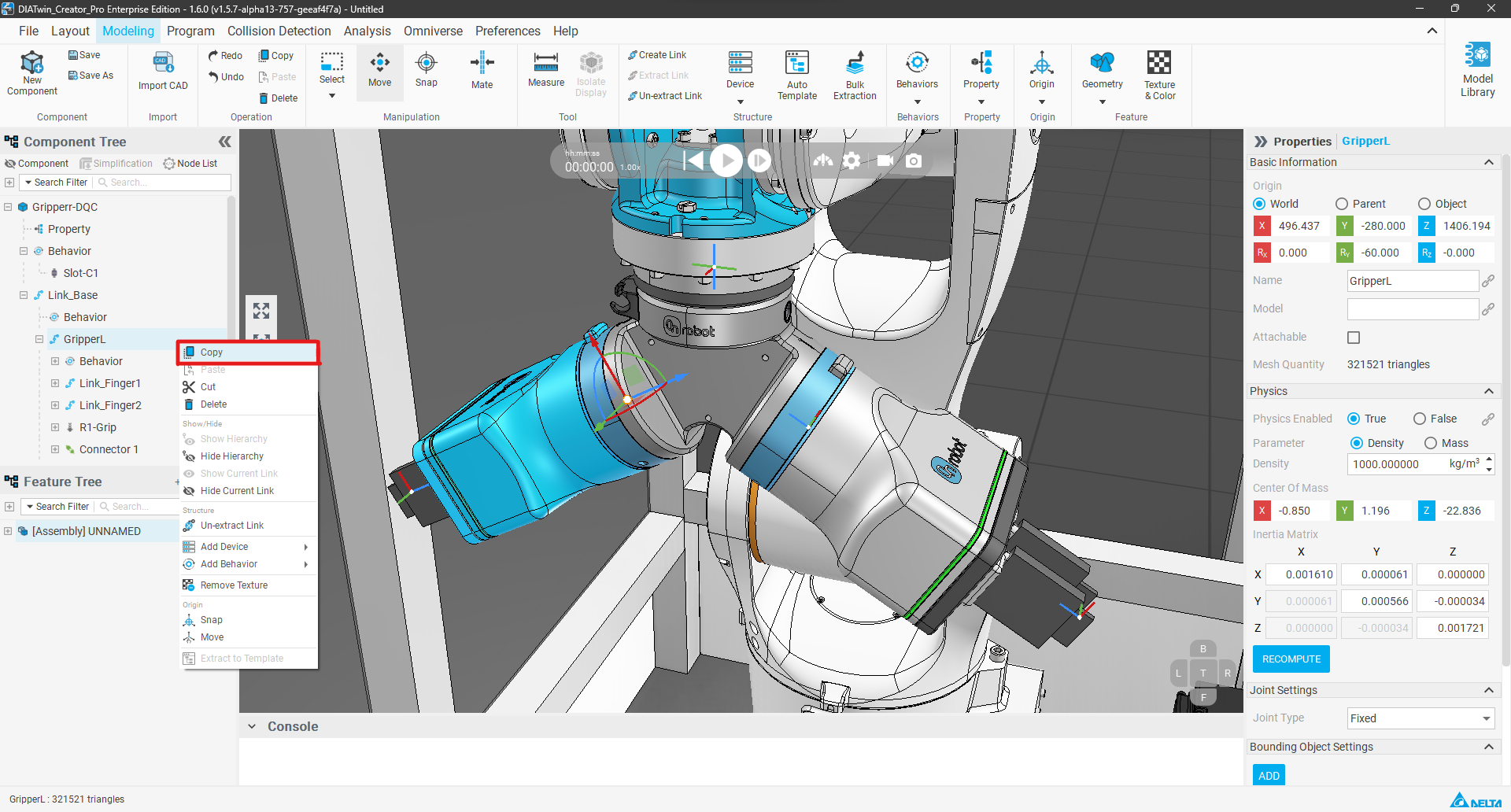Open the Analysis tab
This screenshot has width=1511, height=812.
click(367, 31)
